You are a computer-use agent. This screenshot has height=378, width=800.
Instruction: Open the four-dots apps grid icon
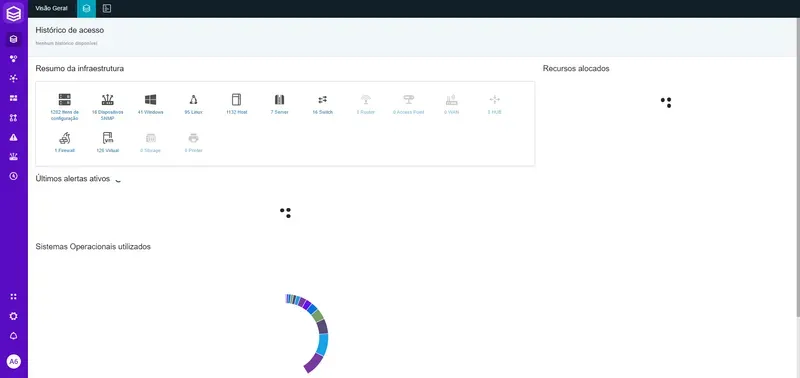[14, 296]
